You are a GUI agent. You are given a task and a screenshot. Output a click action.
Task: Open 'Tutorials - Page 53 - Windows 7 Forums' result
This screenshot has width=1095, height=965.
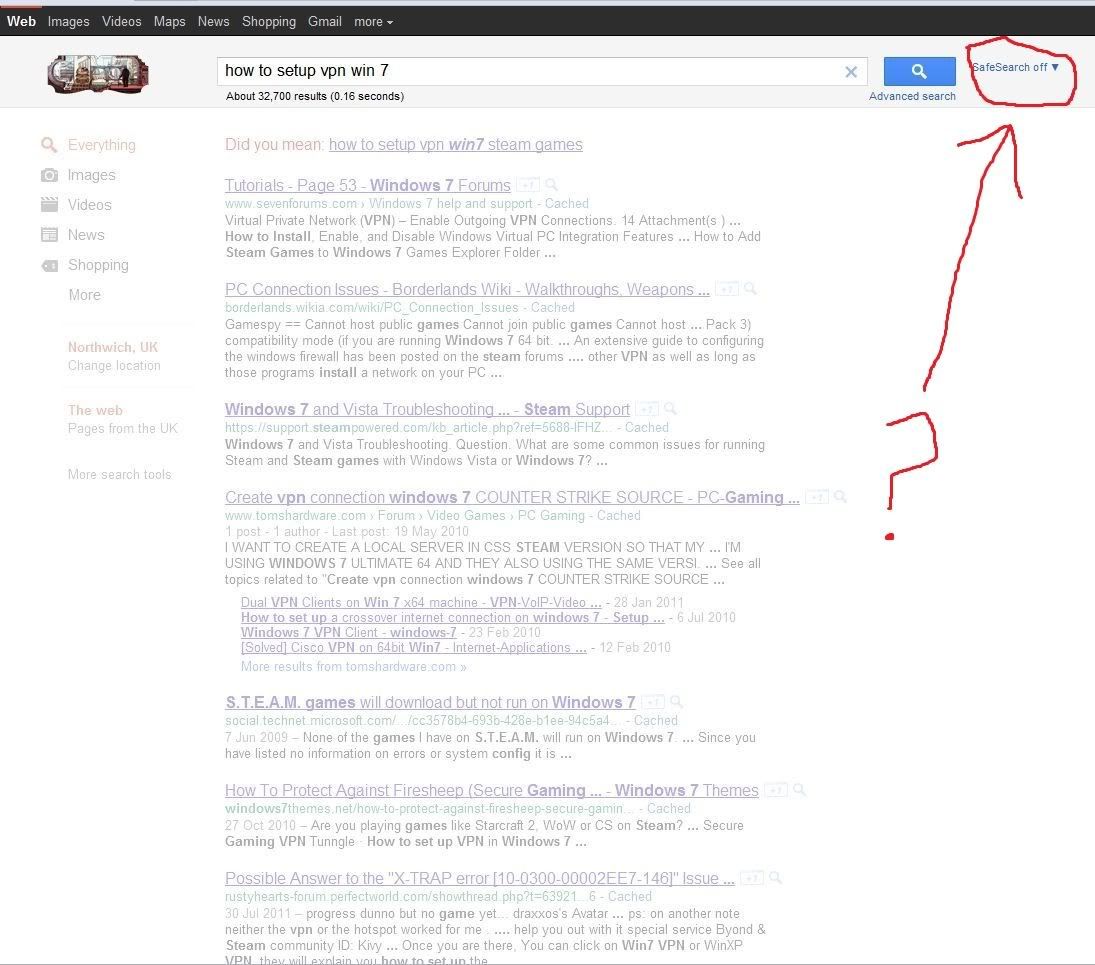[368, 185]
